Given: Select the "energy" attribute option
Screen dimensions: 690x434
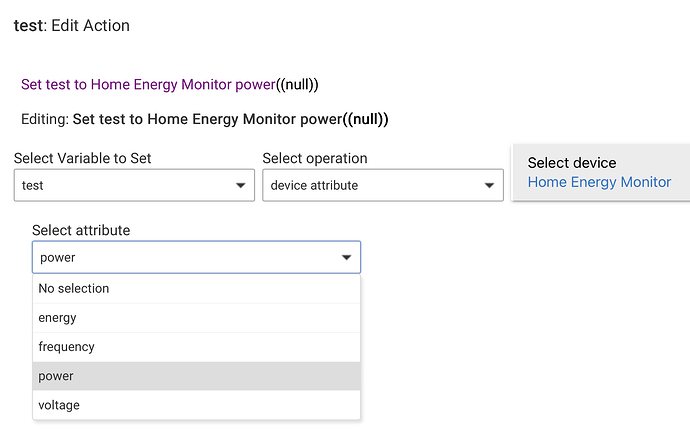Looking at the screenshot, I should pos(57,318).
